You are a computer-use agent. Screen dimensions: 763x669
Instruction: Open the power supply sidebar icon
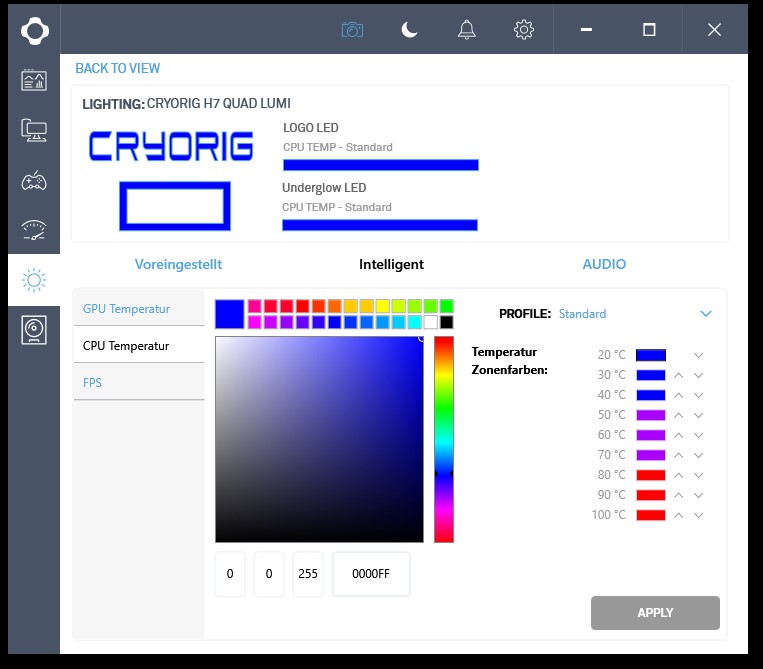[34, 330]
